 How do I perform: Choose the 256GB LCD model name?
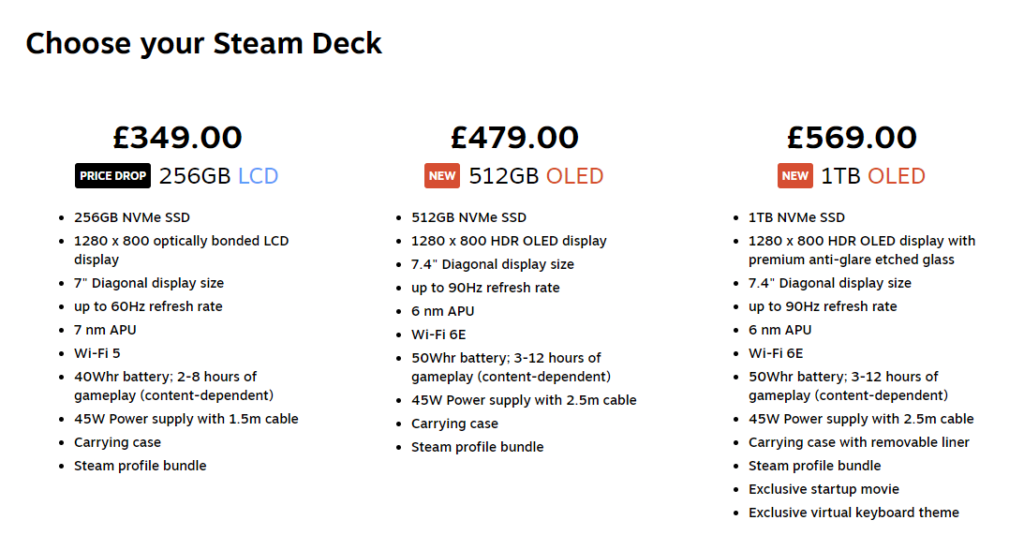[x=219, y=176]
